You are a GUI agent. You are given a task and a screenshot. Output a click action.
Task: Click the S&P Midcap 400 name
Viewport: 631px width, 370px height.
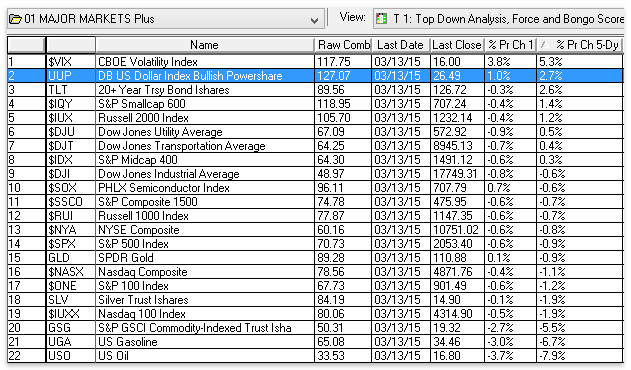[138, 160]
